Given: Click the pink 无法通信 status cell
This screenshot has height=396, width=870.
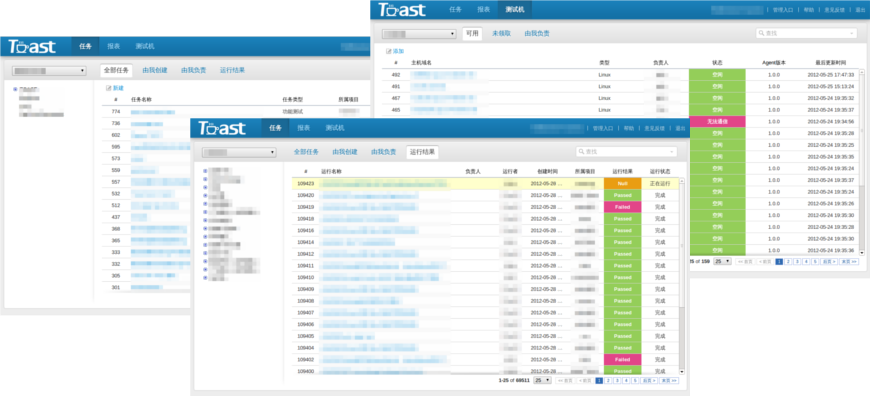Looking at the screenshot, I should click(x=717, y=121).
